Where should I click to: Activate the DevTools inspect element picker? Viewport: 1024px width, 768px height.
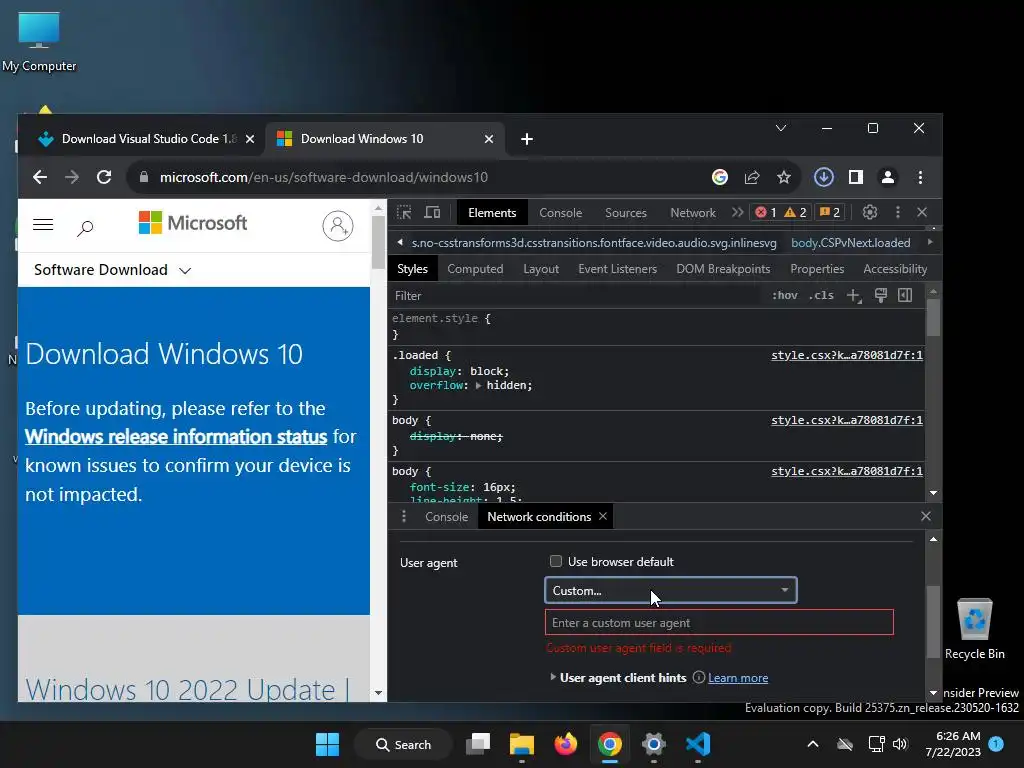[x=404, y=212]
